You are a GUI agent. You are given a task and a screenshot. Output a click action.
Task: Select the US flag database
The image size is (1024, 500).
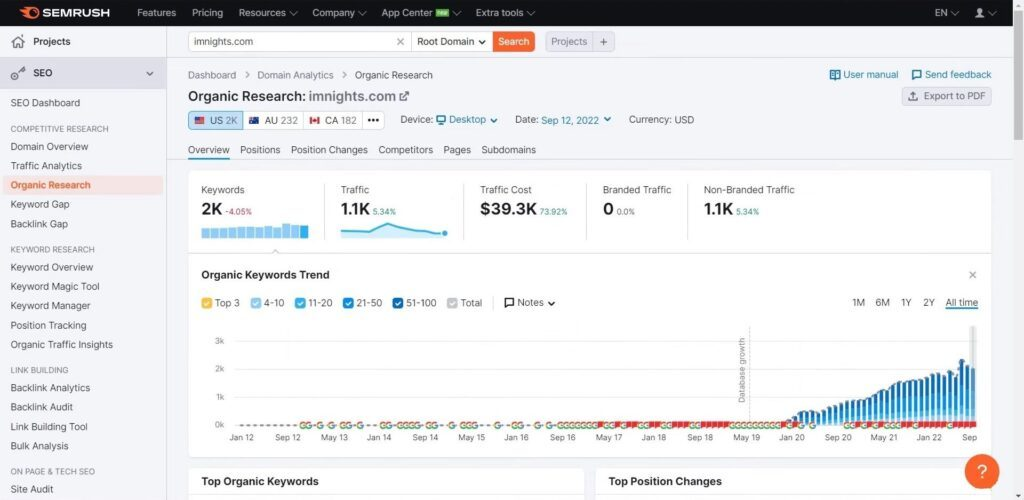click(216, 120)
